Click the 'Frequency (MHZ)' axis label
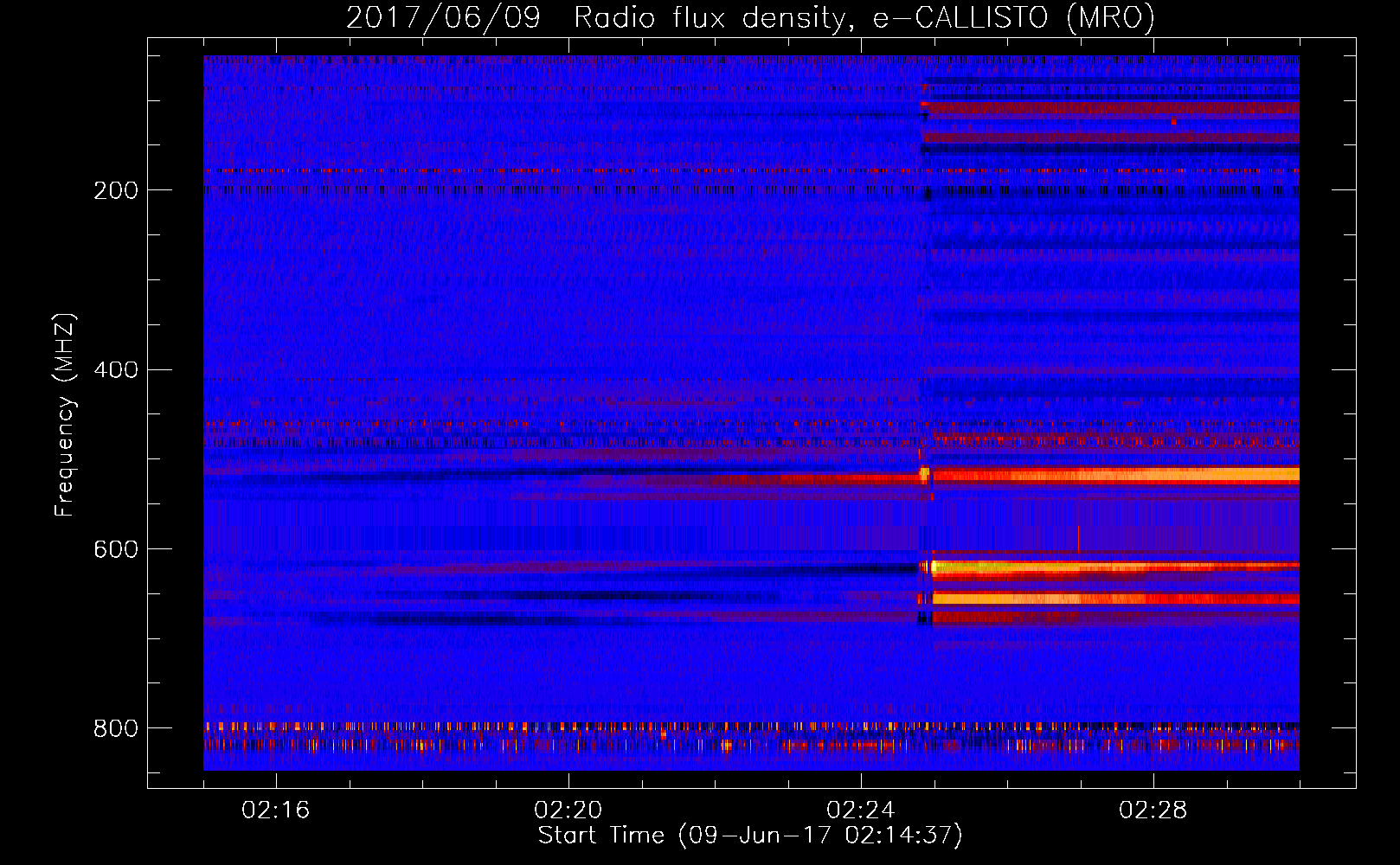Screen dimensions: 1400x865 (65, 414)
